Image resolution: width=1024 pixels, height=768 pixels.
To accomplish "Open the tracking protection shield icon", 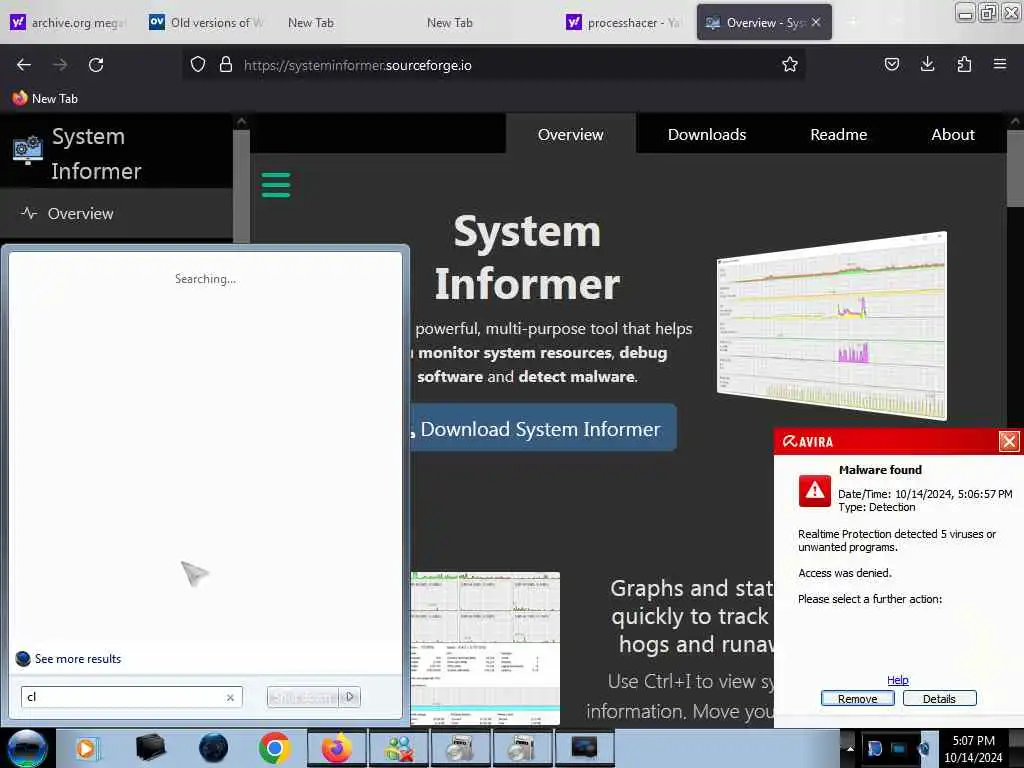I will (x=198, y=65).
